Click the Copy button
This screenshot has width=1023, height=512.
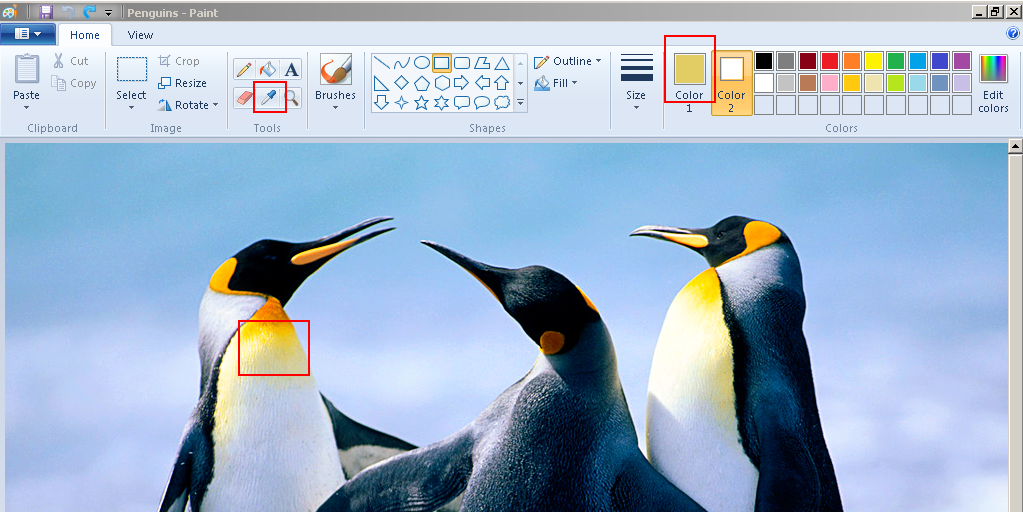point(74,83)
